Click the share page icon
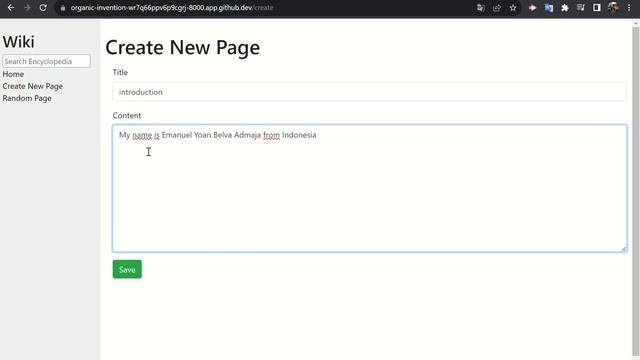 pos(497,8)
